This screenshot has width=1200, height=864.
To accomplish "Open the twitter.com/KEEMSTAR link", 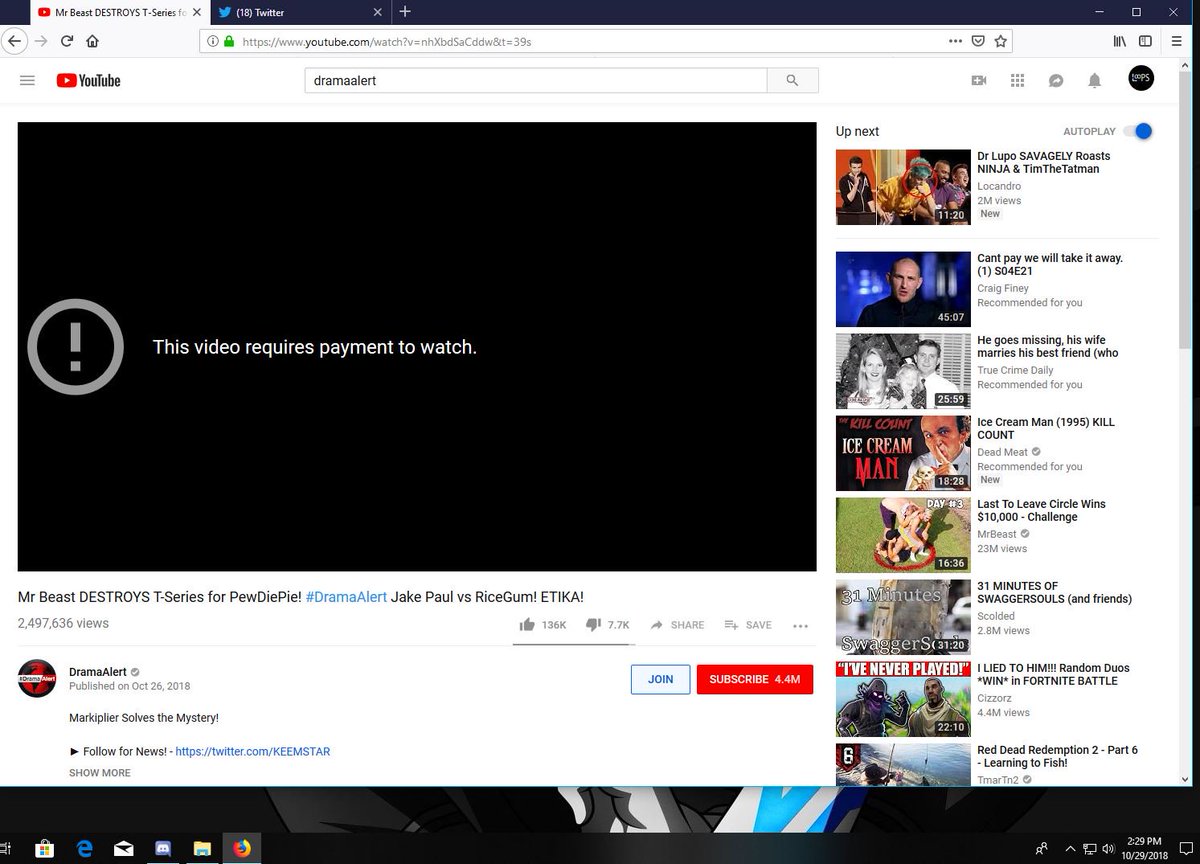I will tap(253, 751).
